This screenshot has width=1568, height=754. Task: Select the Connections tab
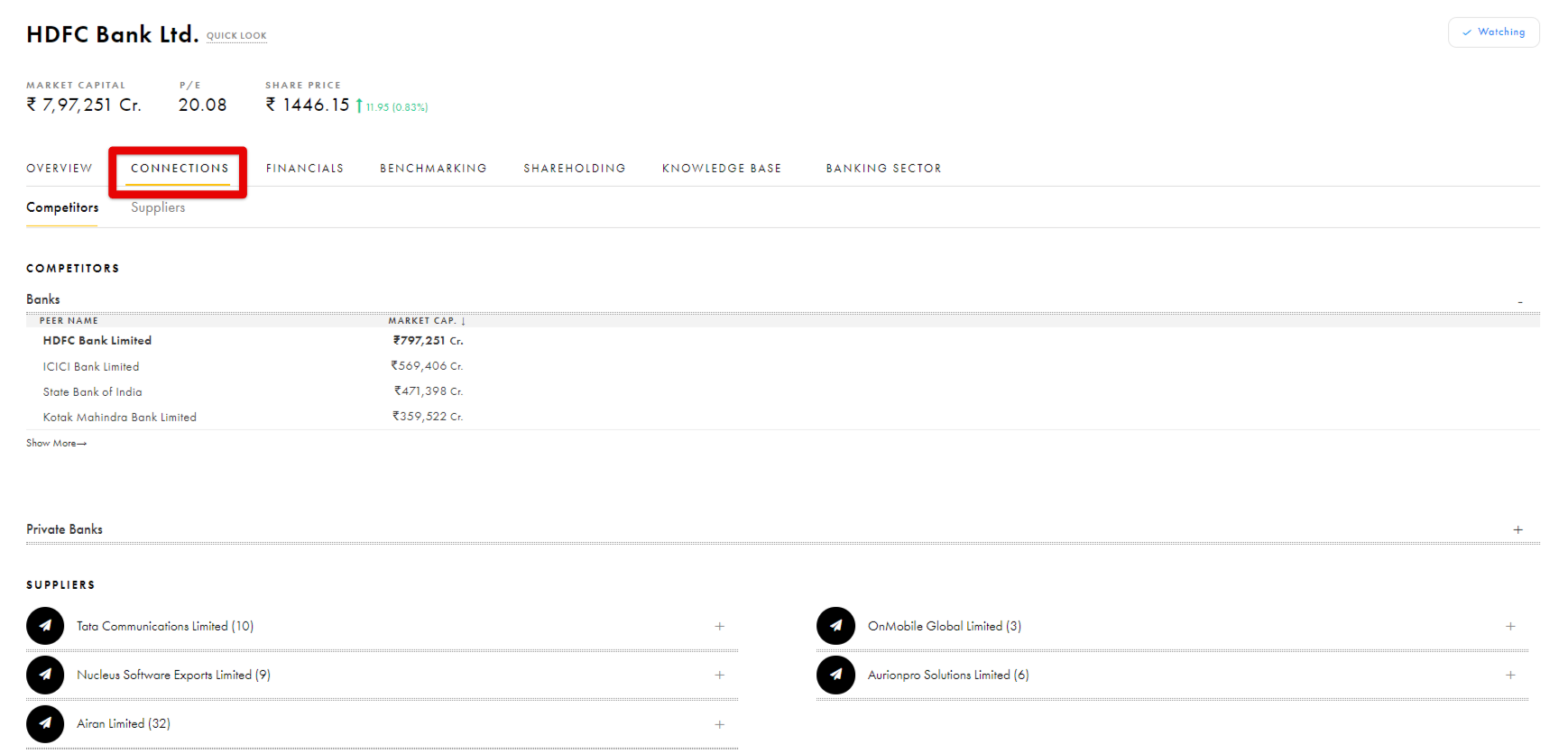pyautogui.click(x=180, y=169)
